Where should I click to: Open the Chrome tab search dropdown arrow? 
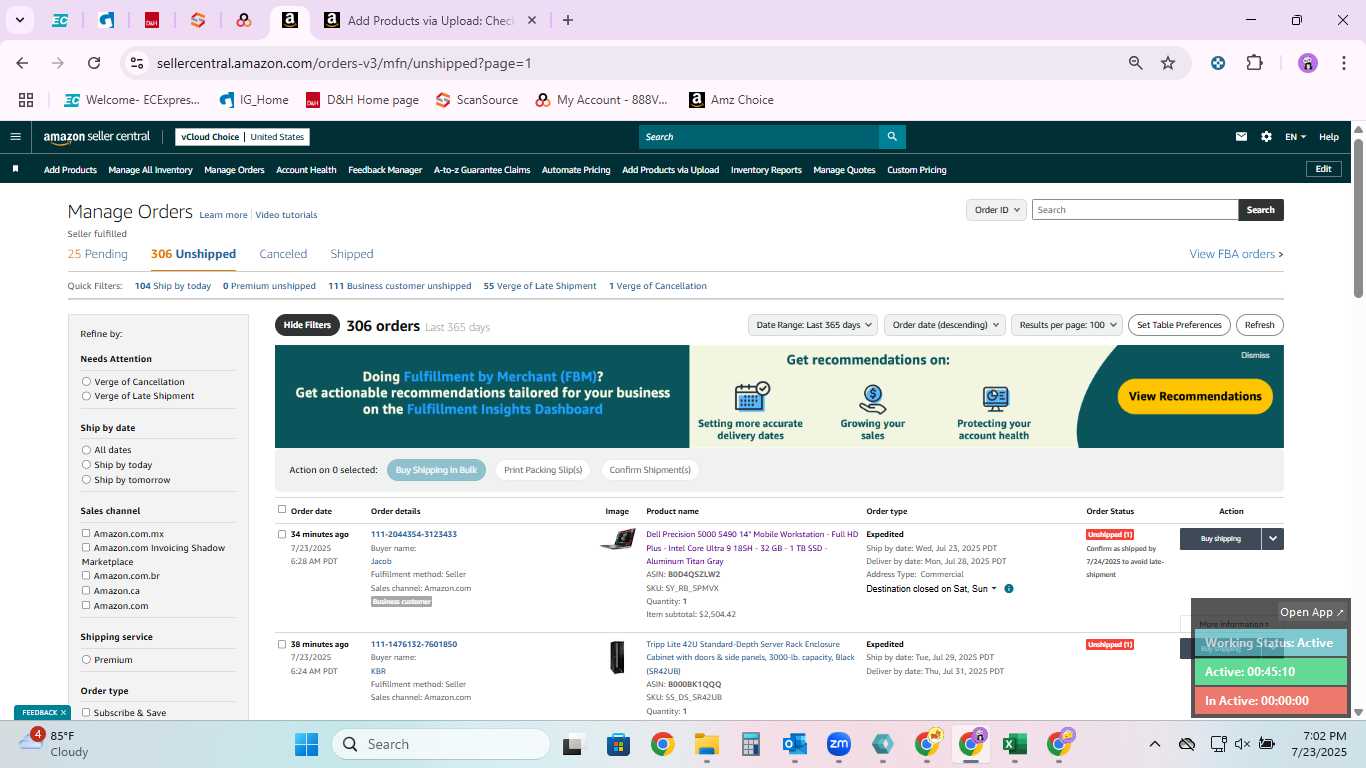pos(19,20)
